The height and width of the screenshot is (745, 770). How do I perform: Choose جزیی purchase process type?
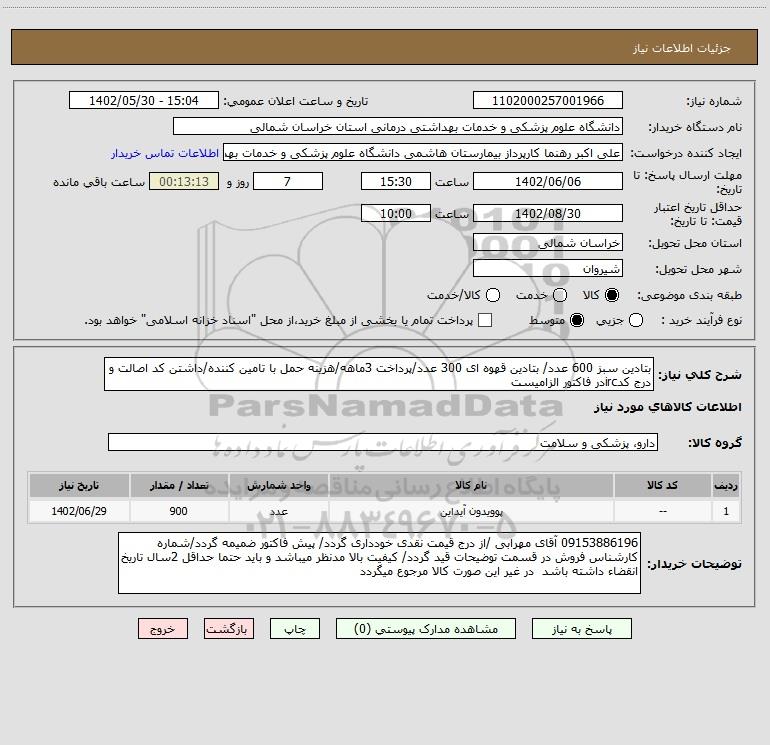[x=636, y=320]
